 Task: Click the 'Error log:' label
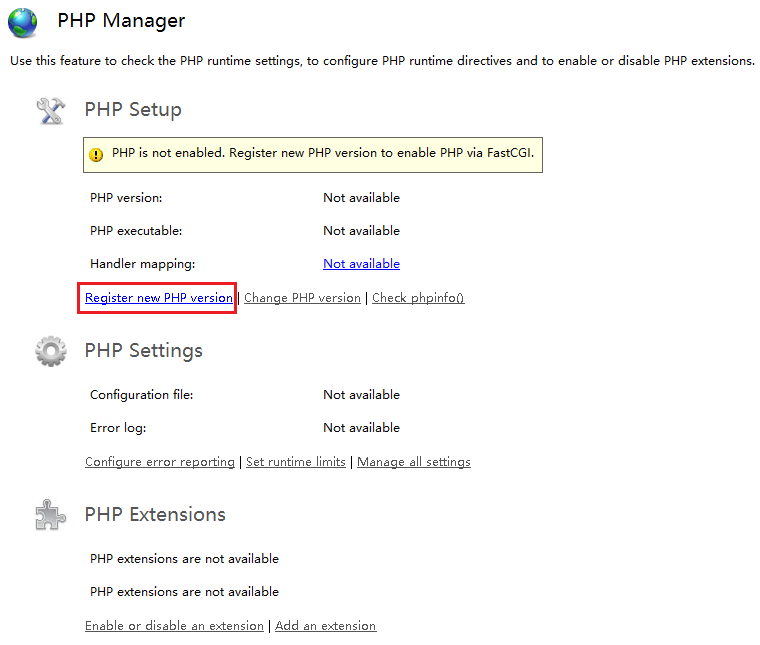(118, 428)
